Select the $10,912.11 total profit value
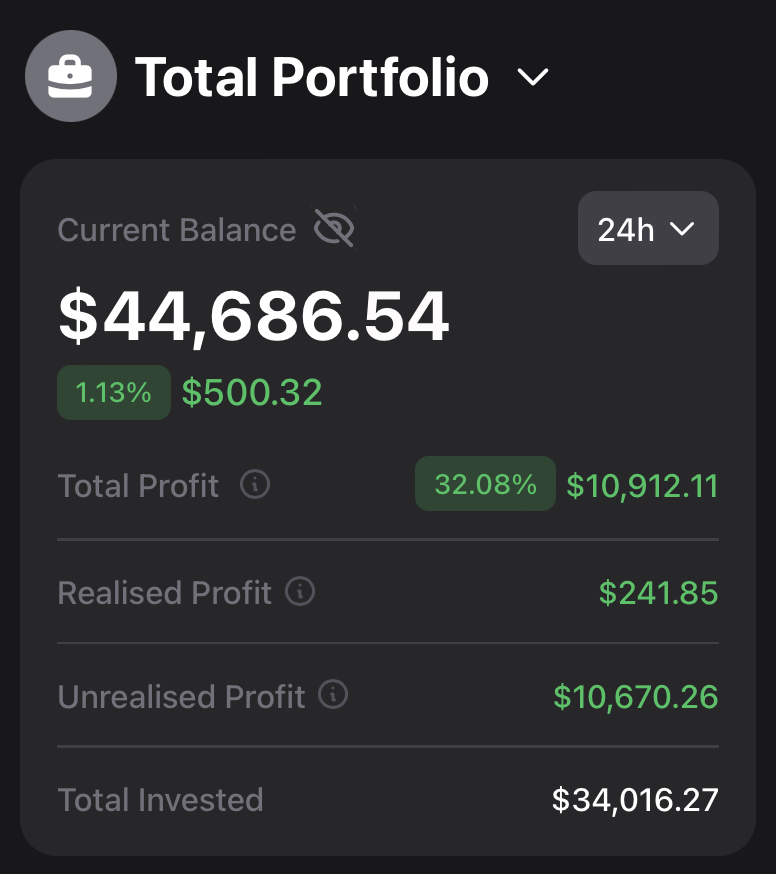This screenshot has width=776, height=874. [642, 486]
